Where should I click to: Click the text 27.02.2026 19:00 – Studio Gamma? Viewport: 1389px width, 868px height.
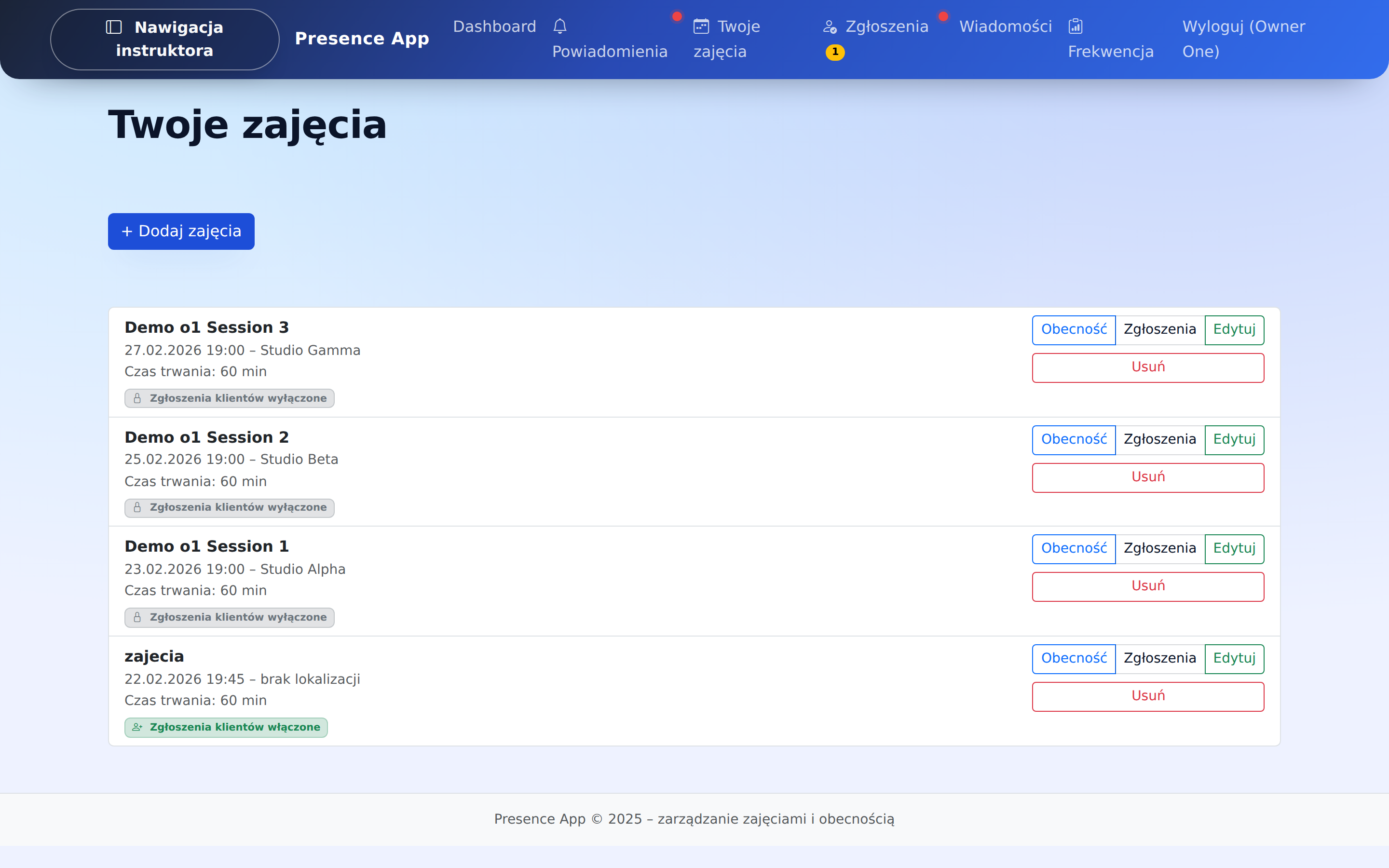(x=242, y=351)
